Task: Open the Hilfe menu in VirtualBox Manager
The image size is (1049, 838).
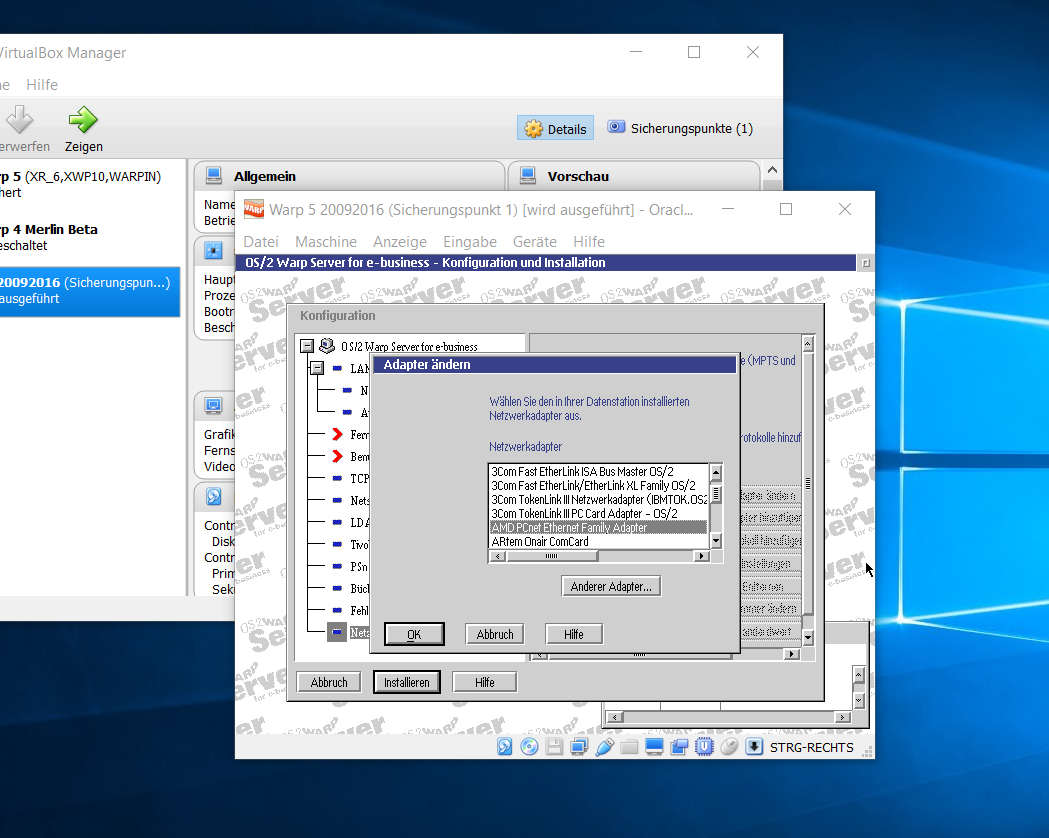Action: 42,85
